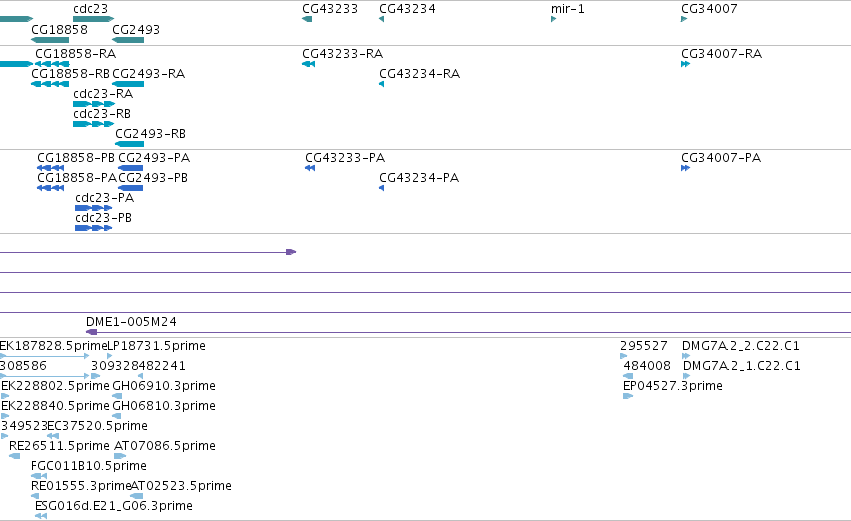Click the CG43233-RA transcript label
Image resolution: width=851 pixels, height=521 pixels.
[342, 54]
